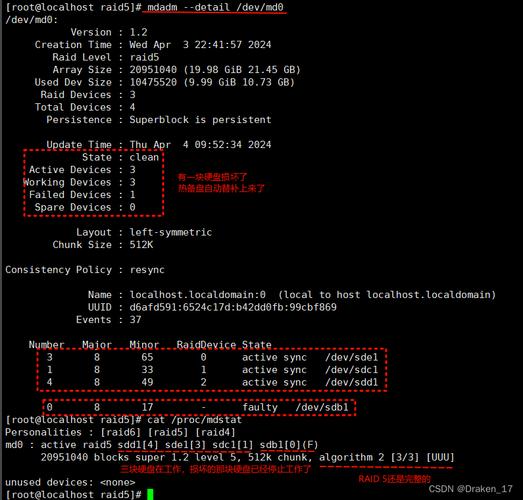Click the Version value '1.2'
Viewport: 523px width, 500px height.
(x=138, y=32)
